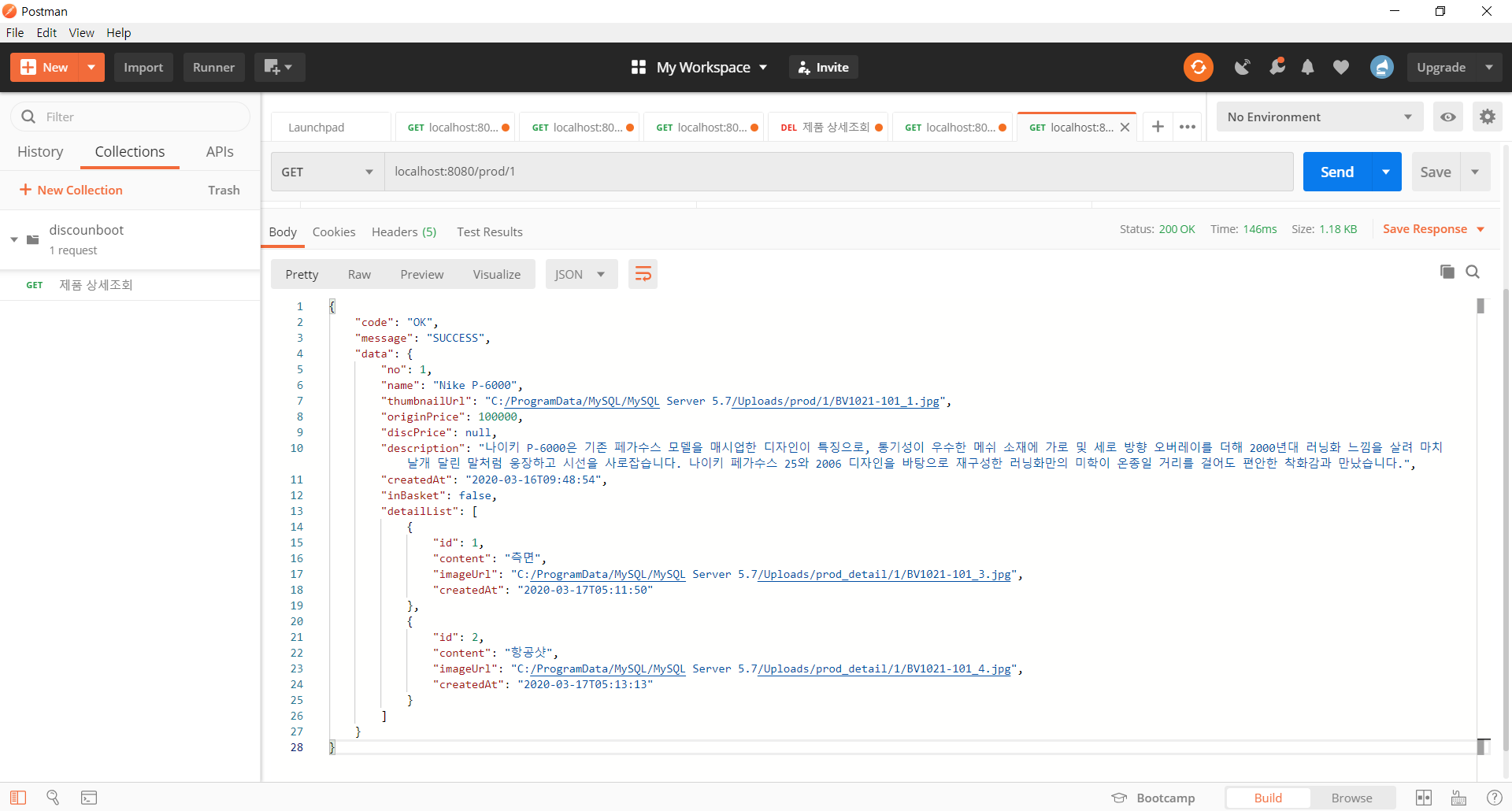Switch to the APIs tab

220,152
